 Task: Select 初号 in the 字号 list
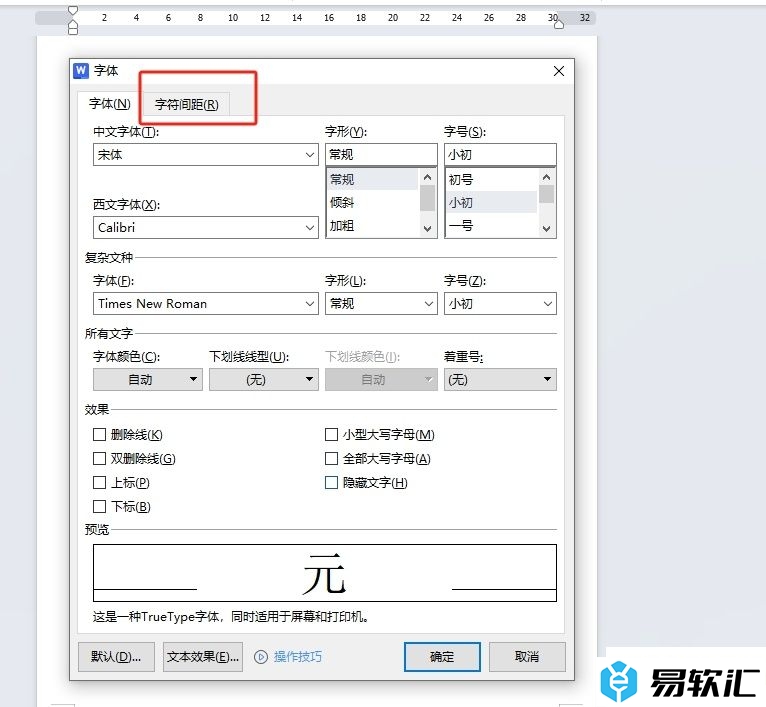(491, 179)
